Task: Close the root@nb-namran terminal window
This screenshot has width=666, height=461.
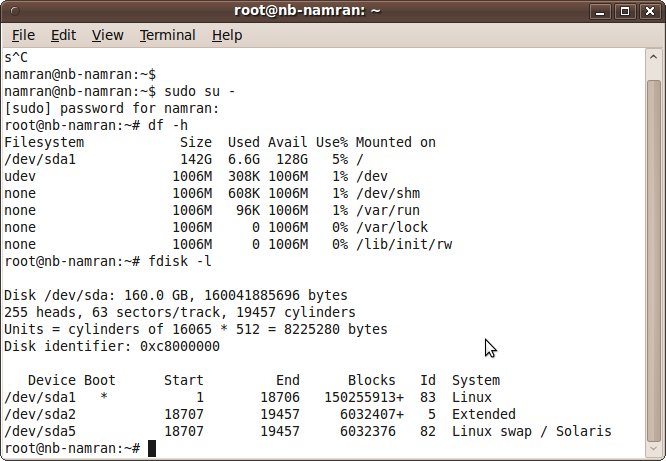Action: 650,11
